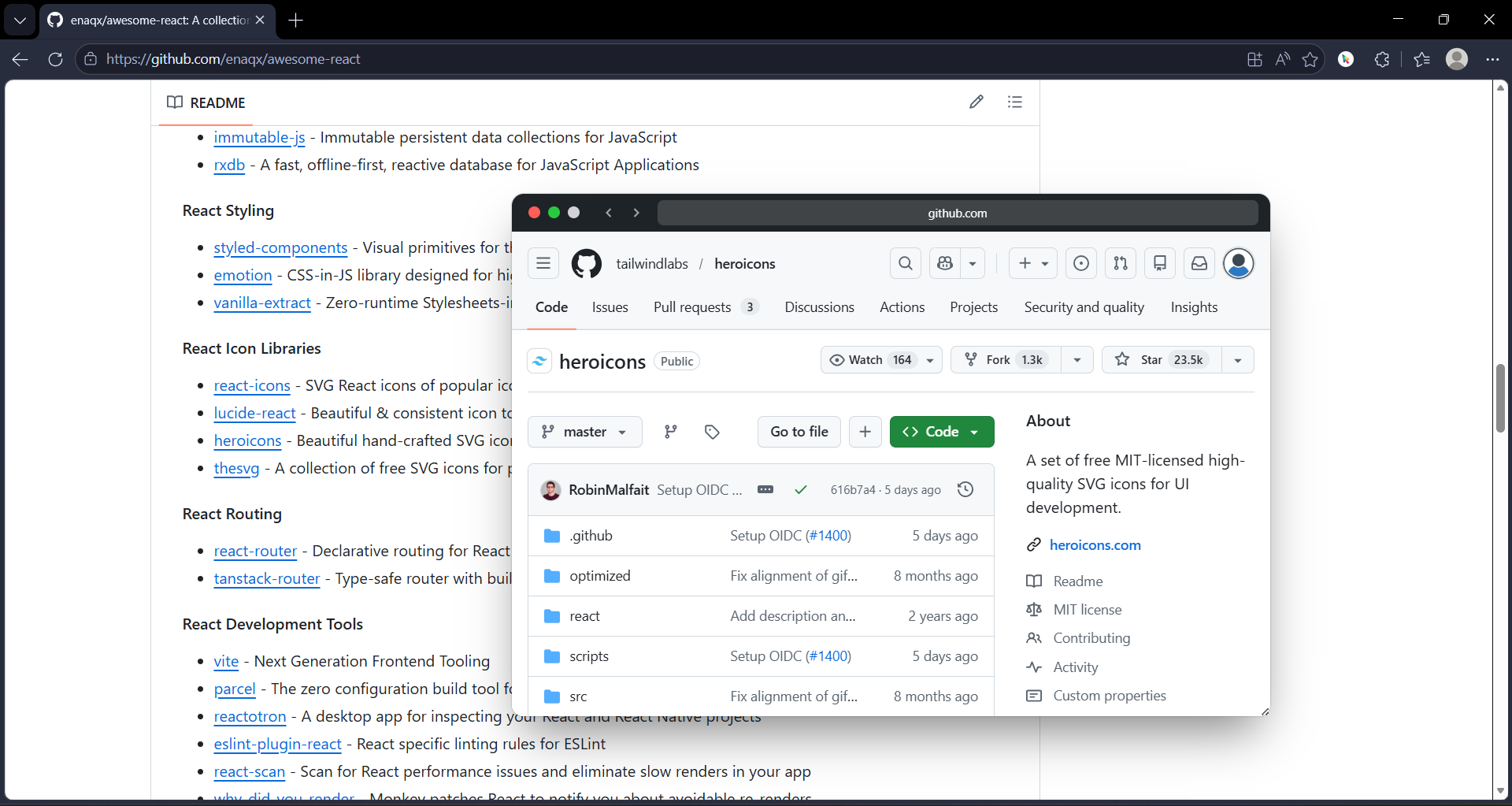This screenshot has height=806, width=1512.
Task: Click the green commit status checkmark
Action: 801,489
